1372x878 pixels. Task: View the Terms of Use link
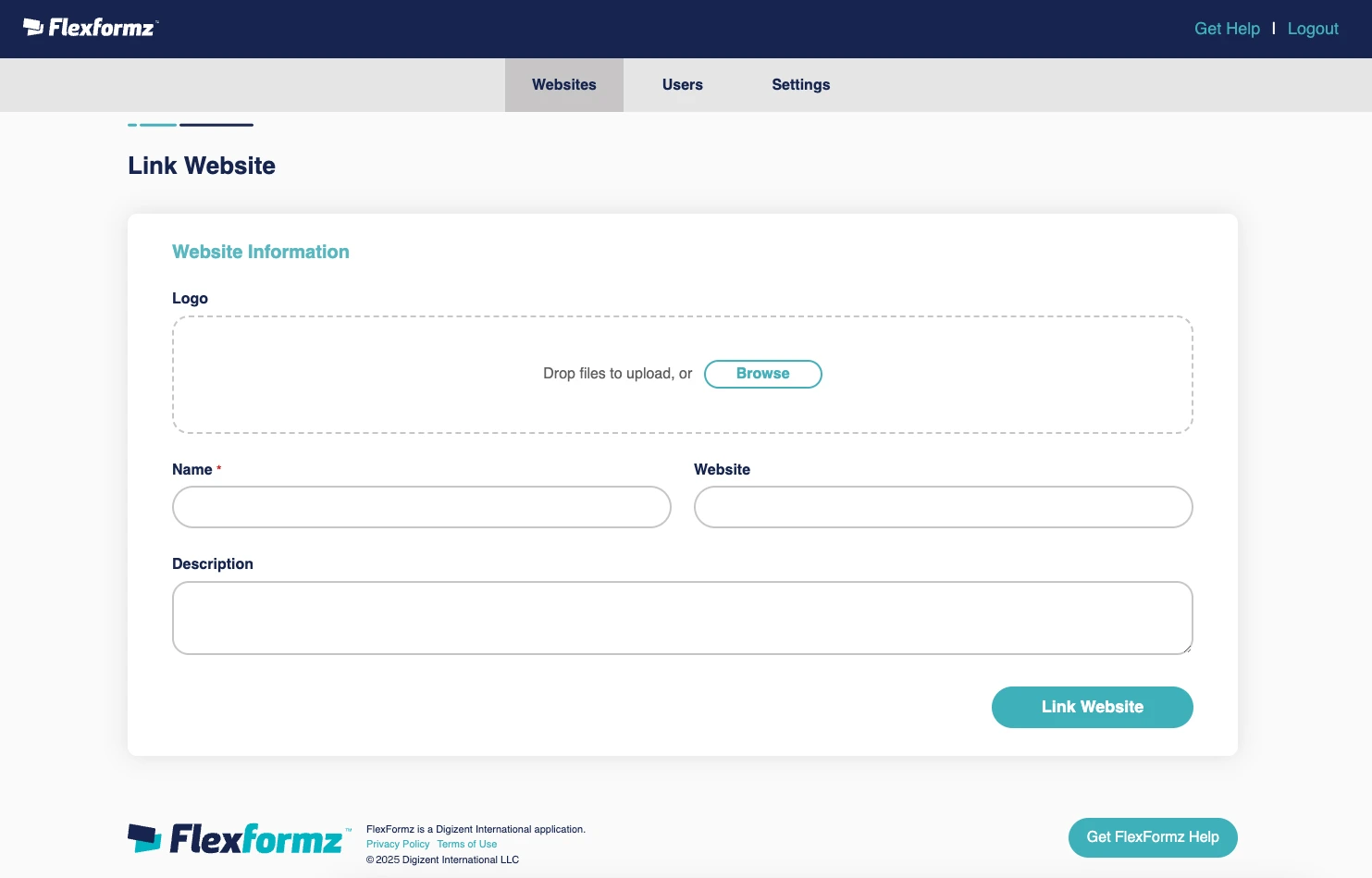[466, 844]
